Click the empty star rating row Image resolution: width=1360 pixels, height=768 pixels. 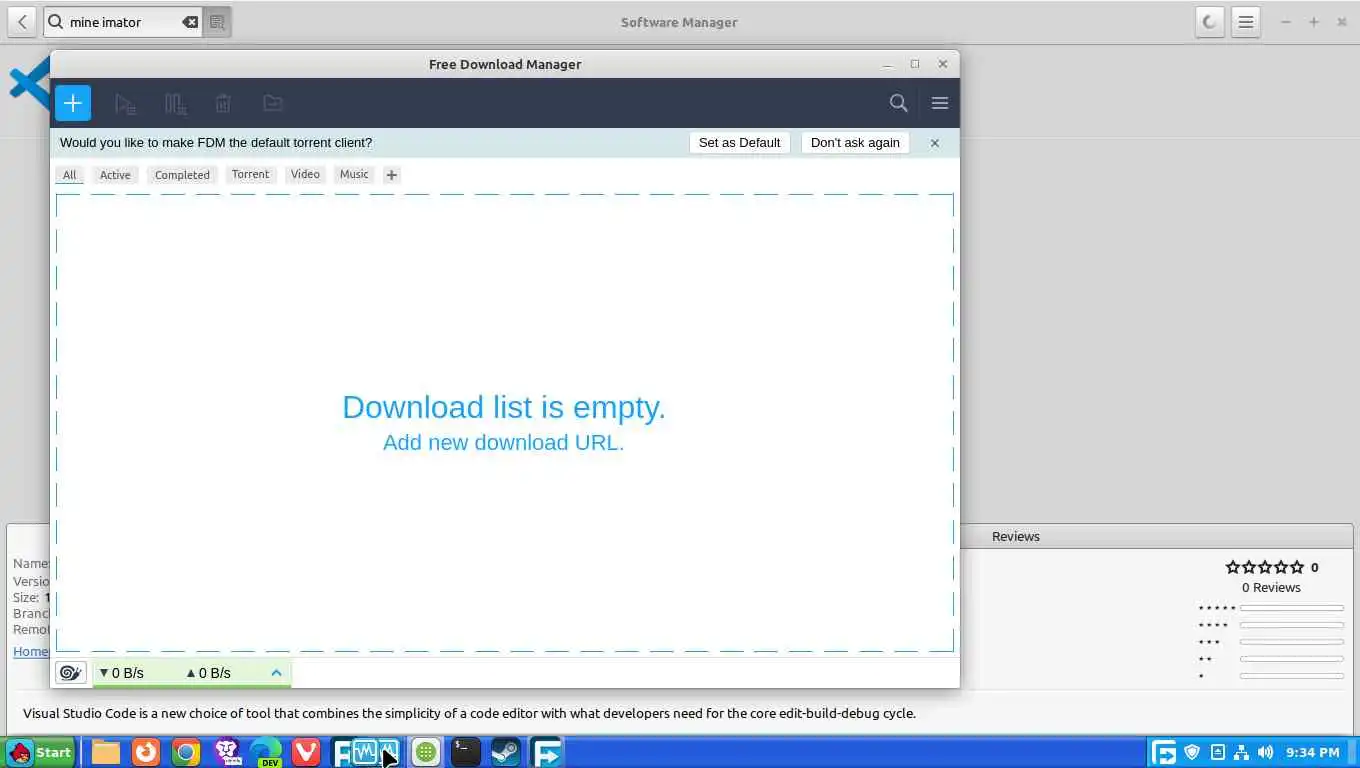tap(1265, 567)
